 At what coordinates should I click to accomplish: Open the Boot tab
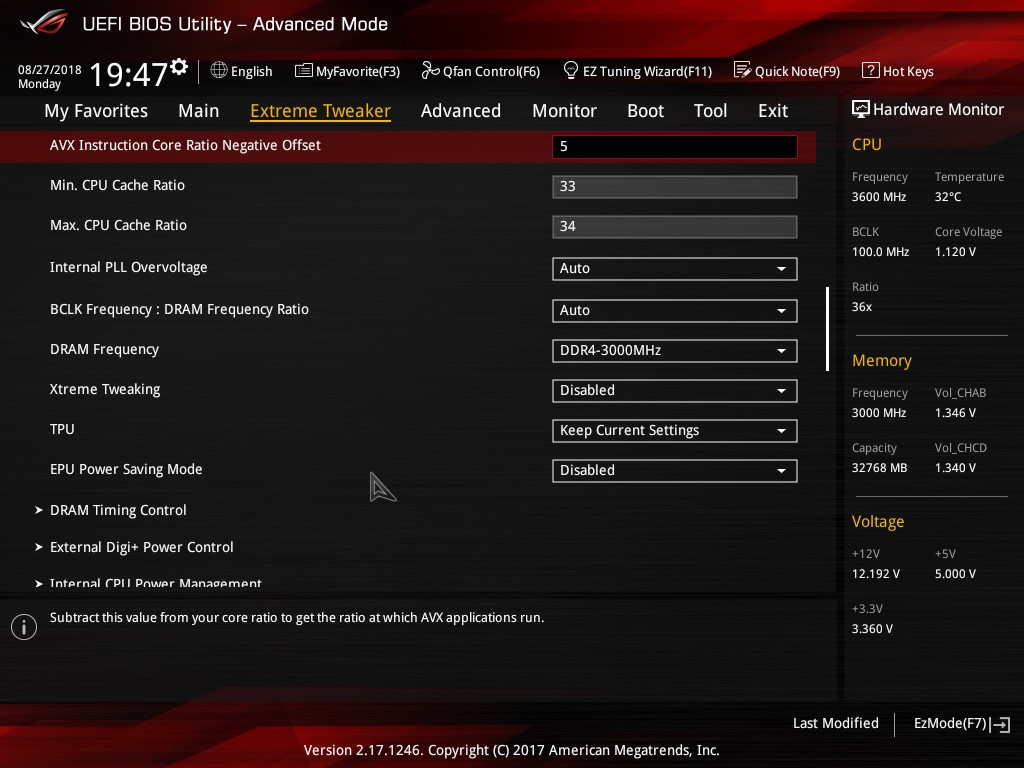coord(645,111)
